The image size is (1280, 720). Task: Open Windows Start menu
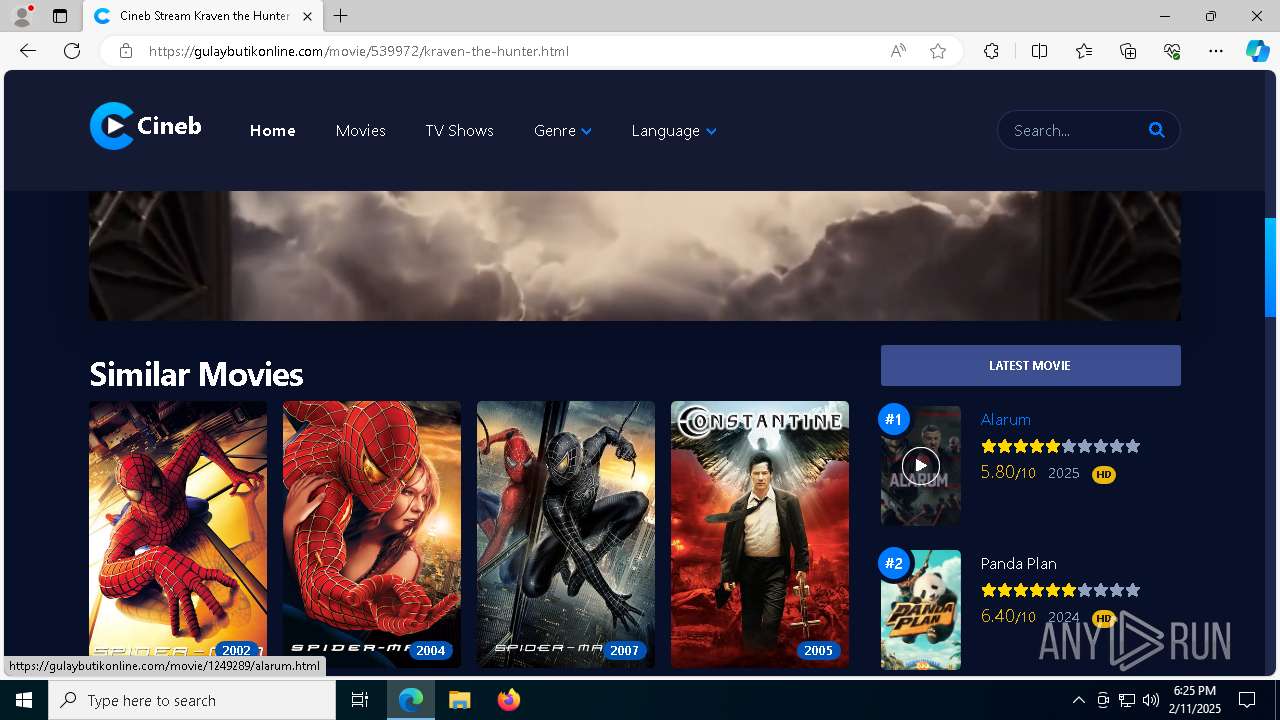click(x=24, y=700)
